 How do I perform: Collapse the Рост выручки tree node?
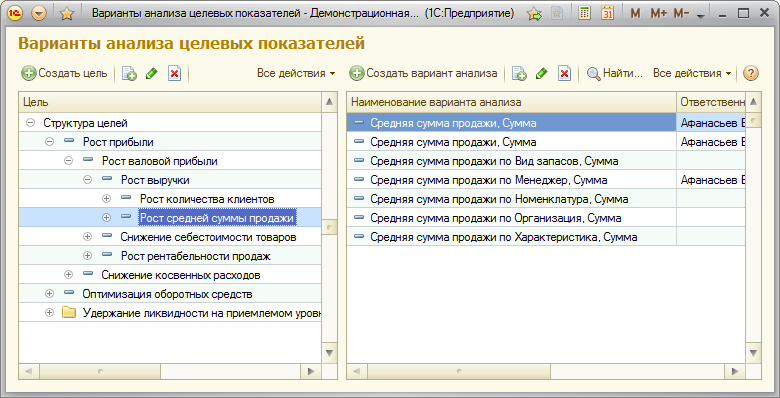coord(88,180)
